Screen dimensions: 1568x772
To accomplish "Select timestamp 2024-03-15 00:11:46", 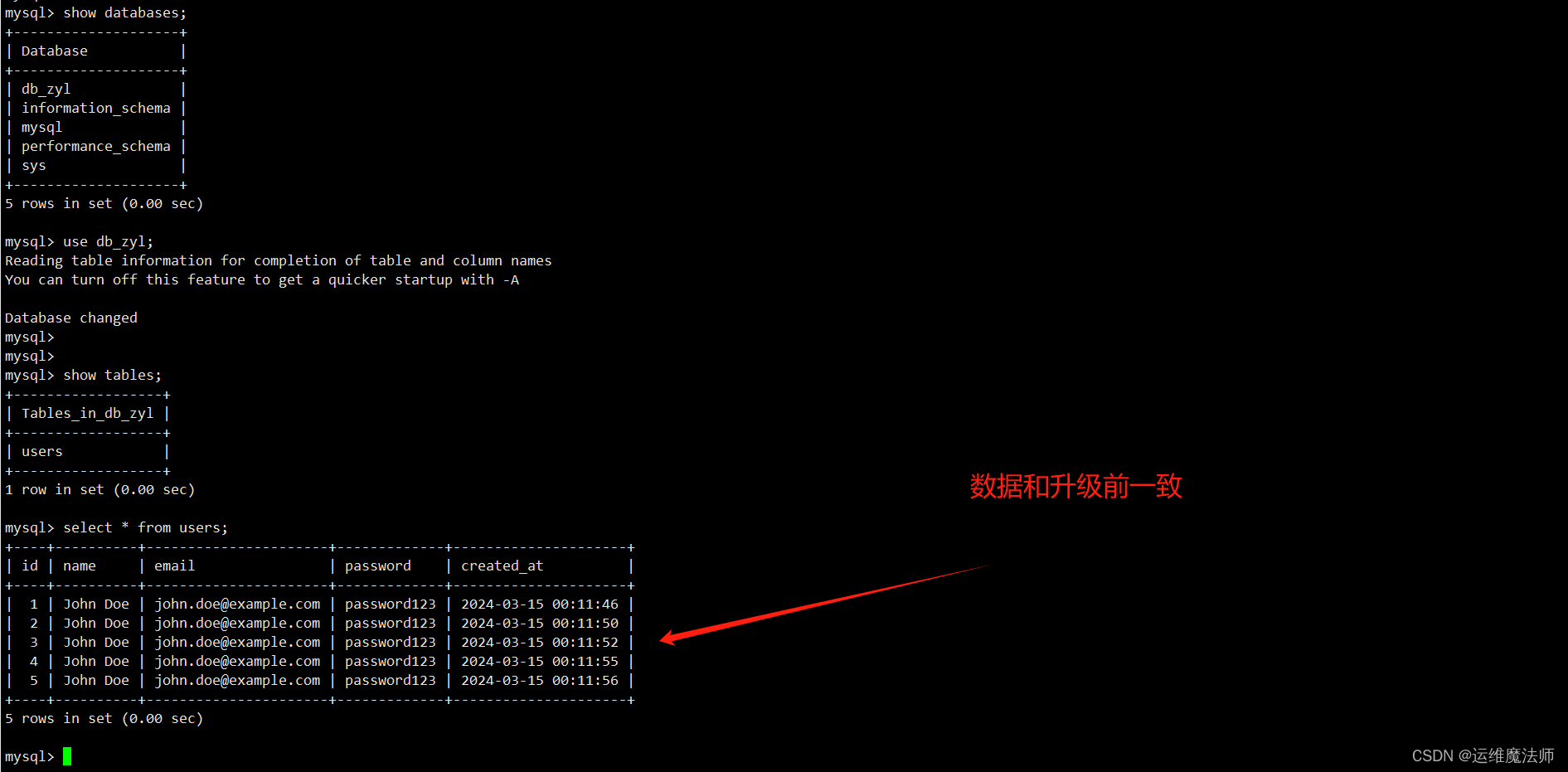I will click(x=540, y=604).
